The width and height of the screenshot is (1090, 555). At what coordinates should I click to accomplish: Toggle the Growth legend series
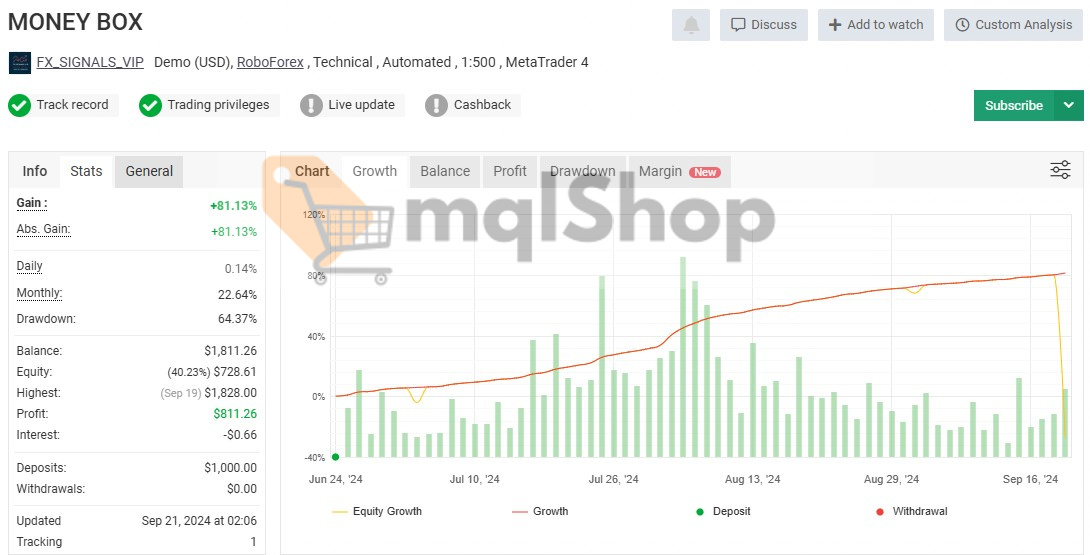coord(540,511)
